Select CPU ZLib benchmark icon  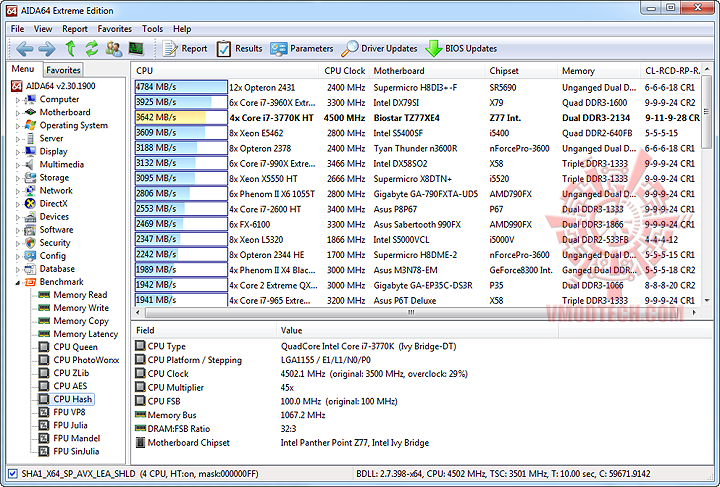[x=44, y=373]
